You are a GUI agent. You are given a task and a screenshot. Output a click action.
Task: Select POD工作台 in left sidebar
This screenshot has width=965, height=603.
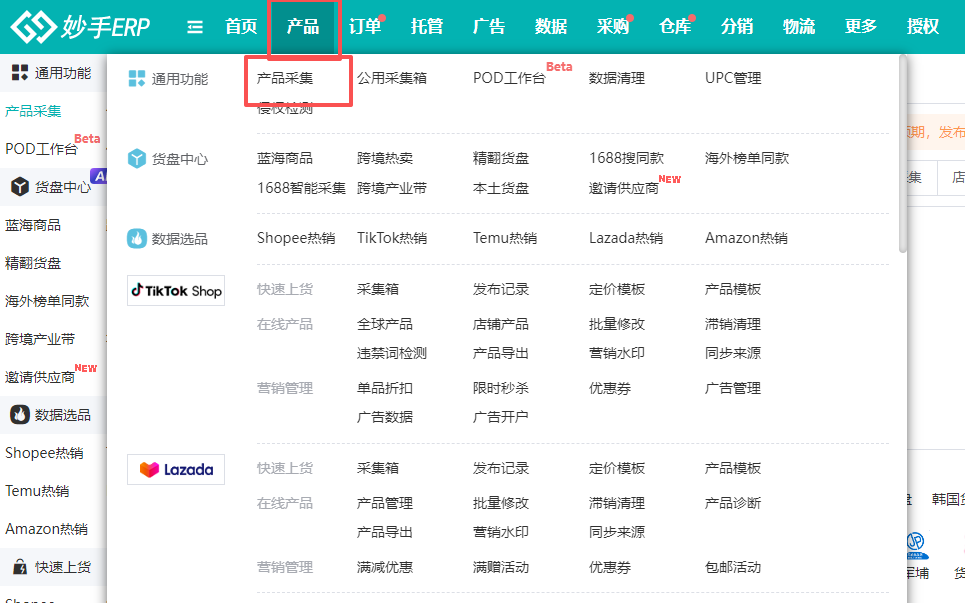click(41, 149)
